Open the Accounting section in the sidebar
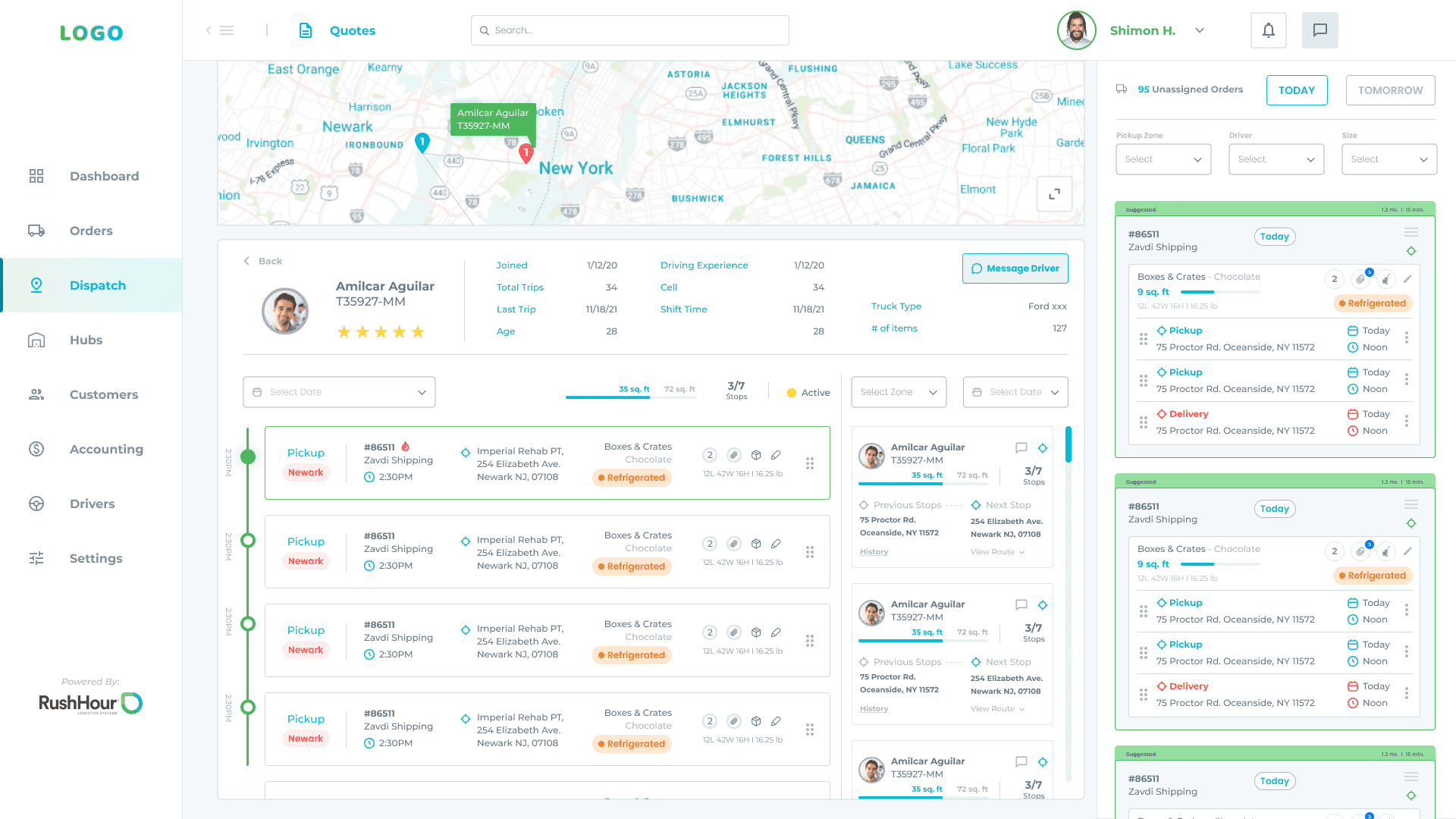The height and width of the screenshot is (819, 1456). [x=106, y=449]
